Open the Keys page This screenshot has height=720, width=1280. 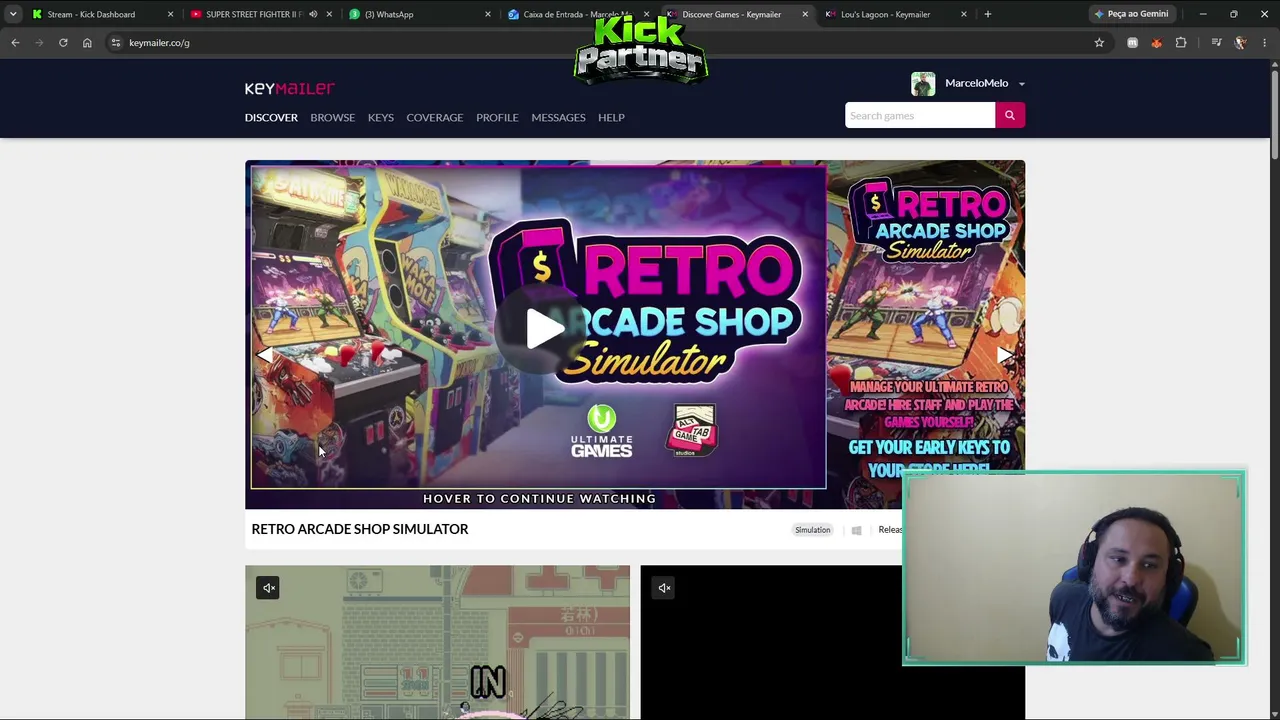(x=380, y=117)
